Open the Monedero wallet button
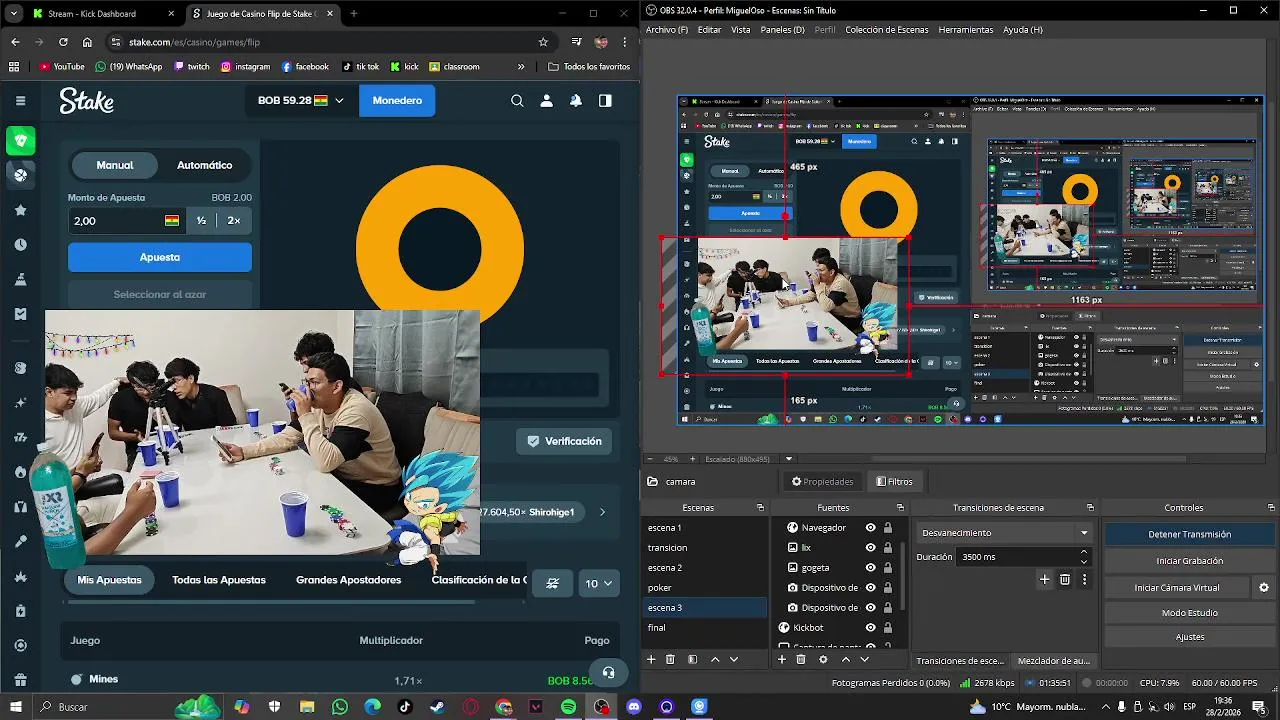This screenshot has width=1280, height=720. (397, 100)
